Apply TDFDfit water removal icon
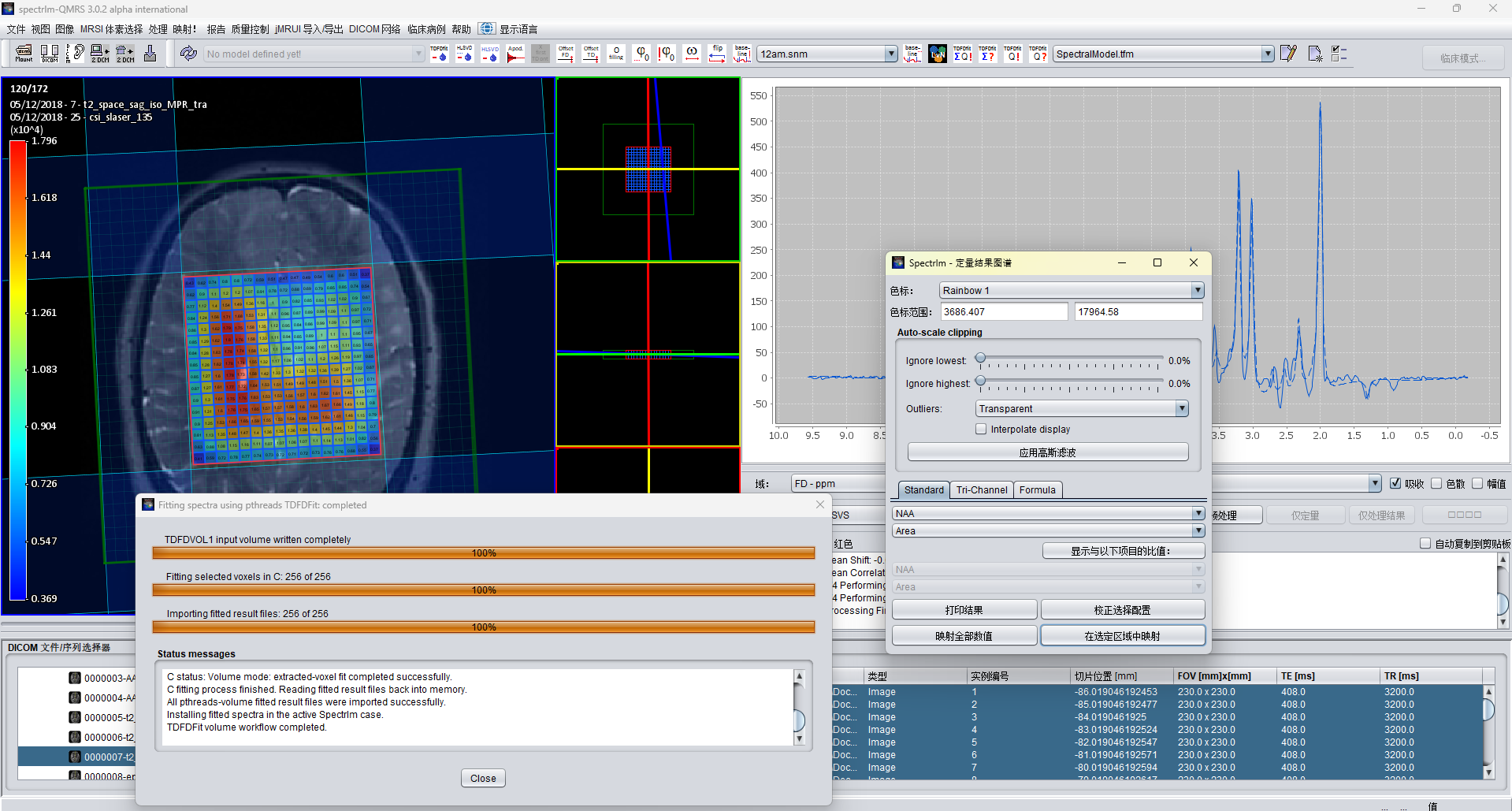Viewport: 1512px width, 811px height. point(439,54)
